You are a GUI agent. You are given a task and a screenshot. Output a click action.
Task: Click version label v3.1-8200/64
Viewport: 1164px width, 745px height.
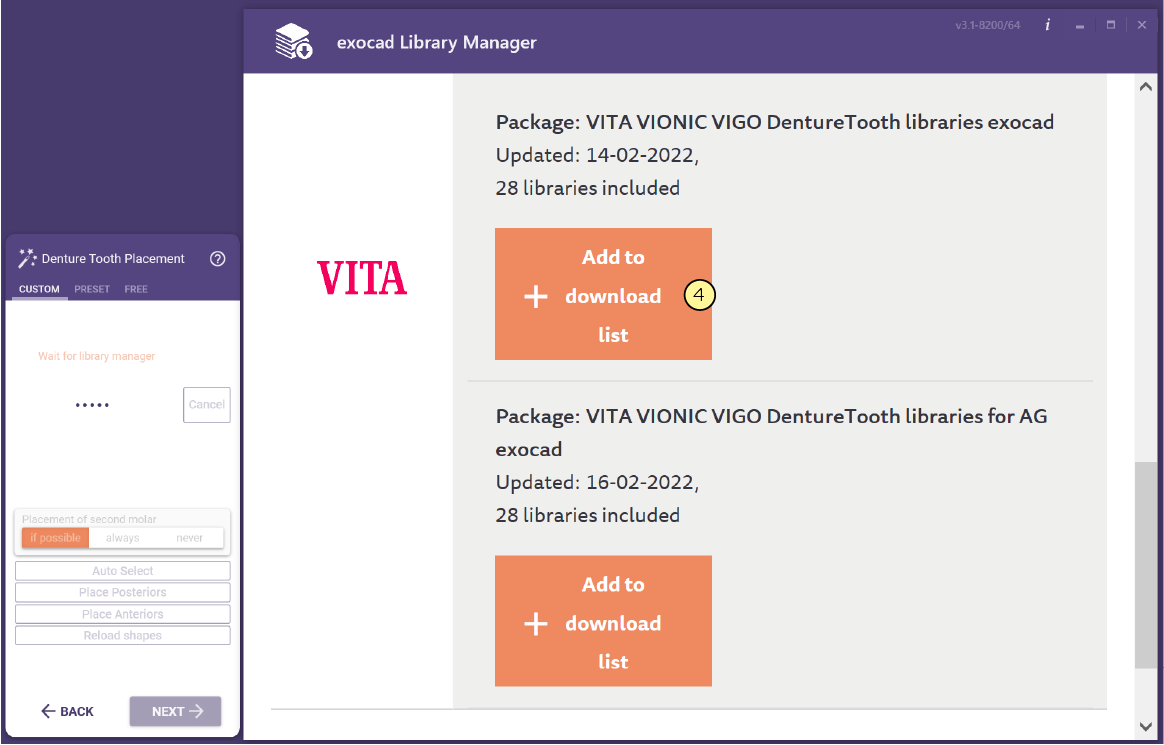click(987, 25)
